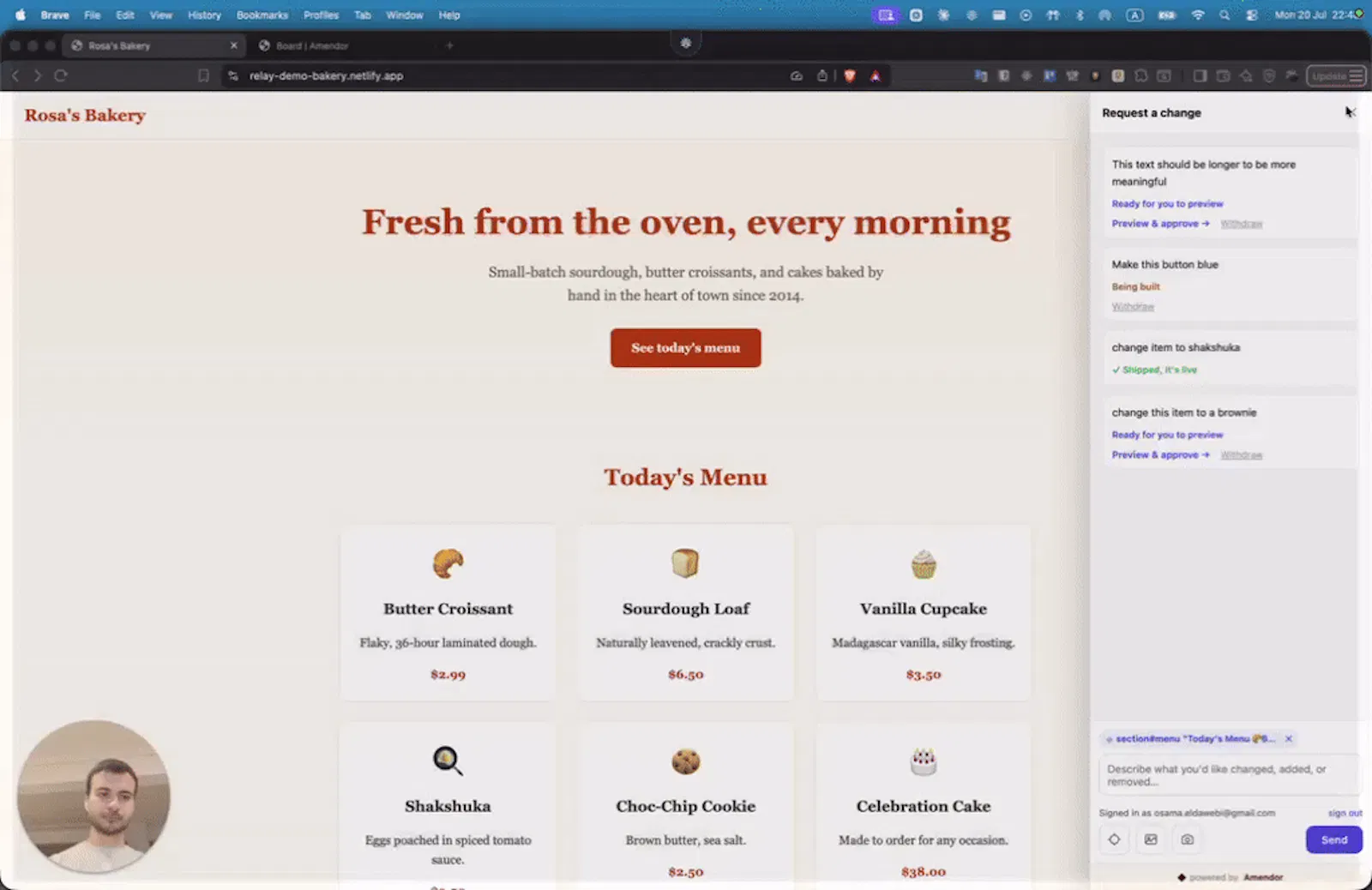Click the purple screen-share menu bar icon

886,15
